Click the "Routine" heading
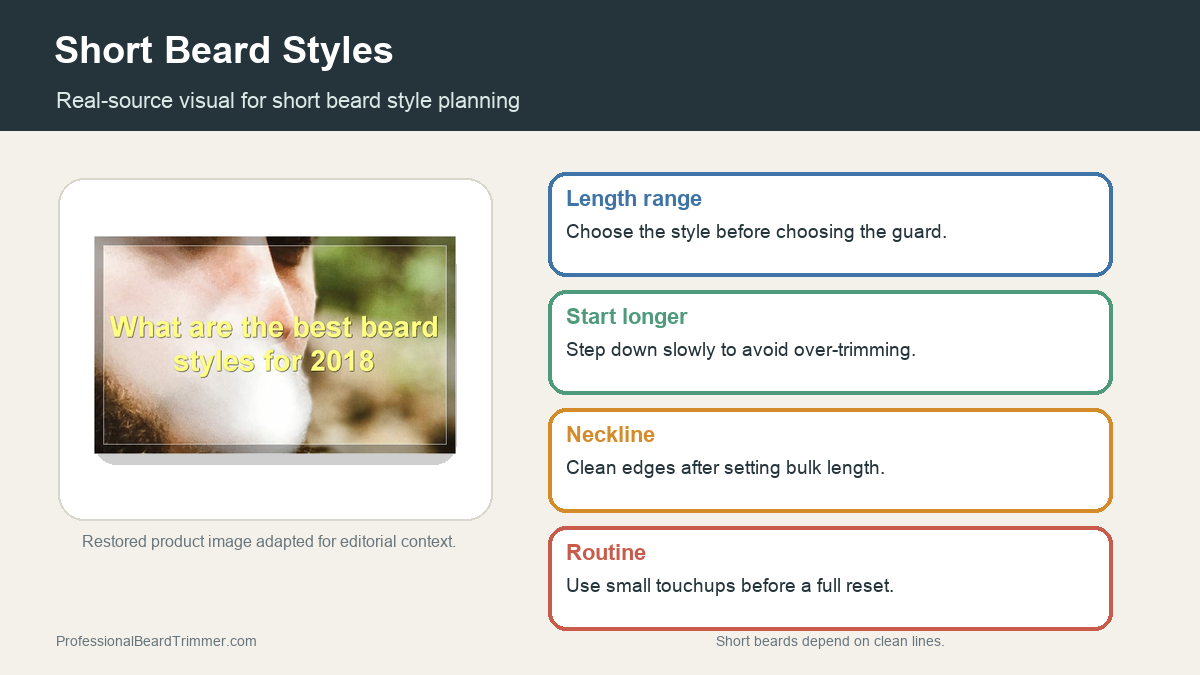 pos(606,553)
